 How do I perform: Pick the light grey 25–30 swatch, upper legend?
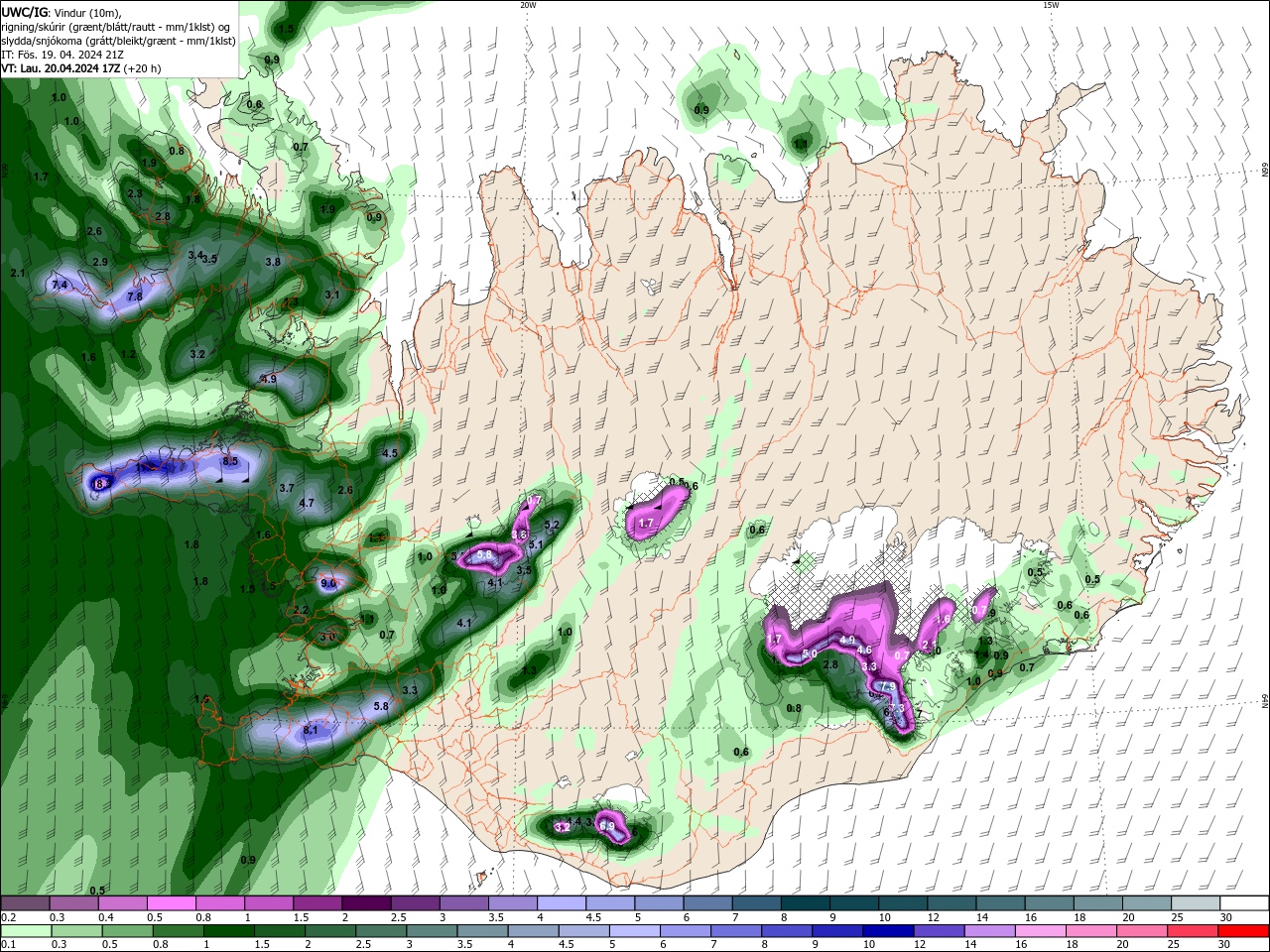click(1197, 903)
